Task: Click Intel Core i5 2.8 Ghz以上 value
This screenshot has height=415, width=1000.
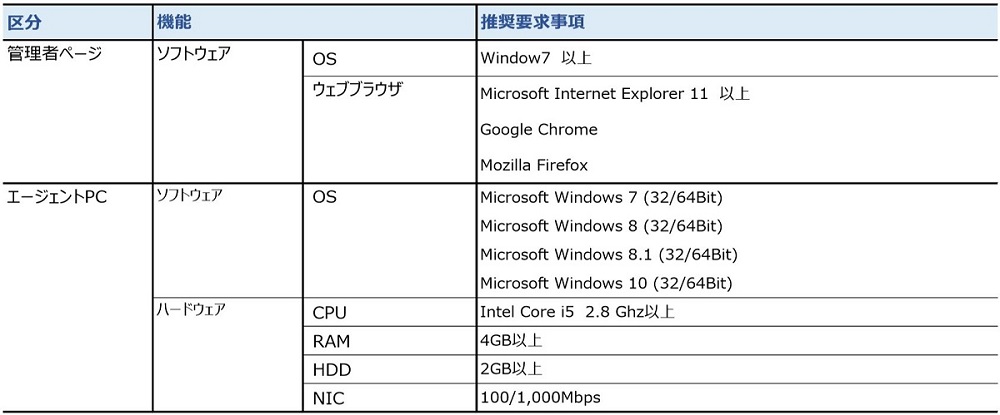Action: tap(577, 313)
